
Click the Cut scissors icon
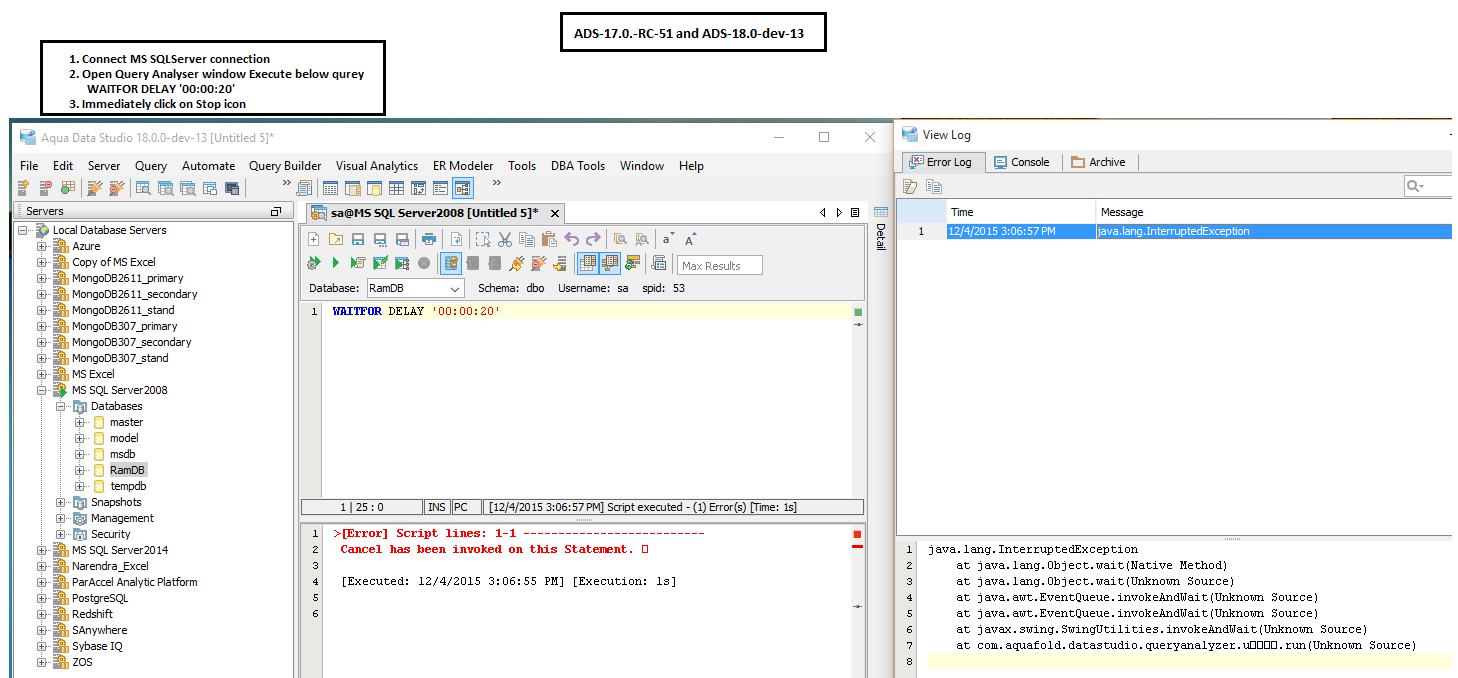pos(505,239)
